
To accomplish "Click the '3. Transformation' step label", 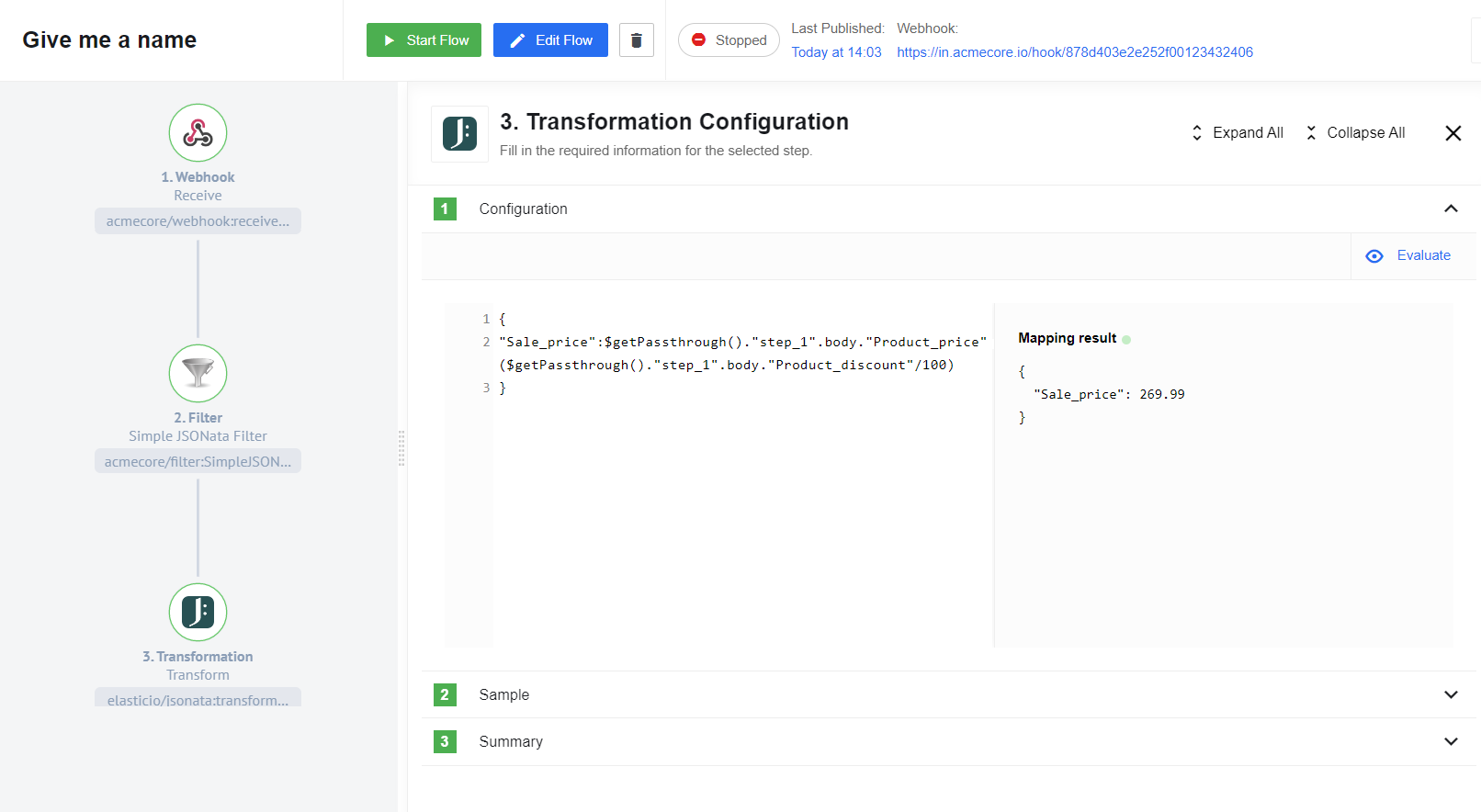I will (198, 657).
